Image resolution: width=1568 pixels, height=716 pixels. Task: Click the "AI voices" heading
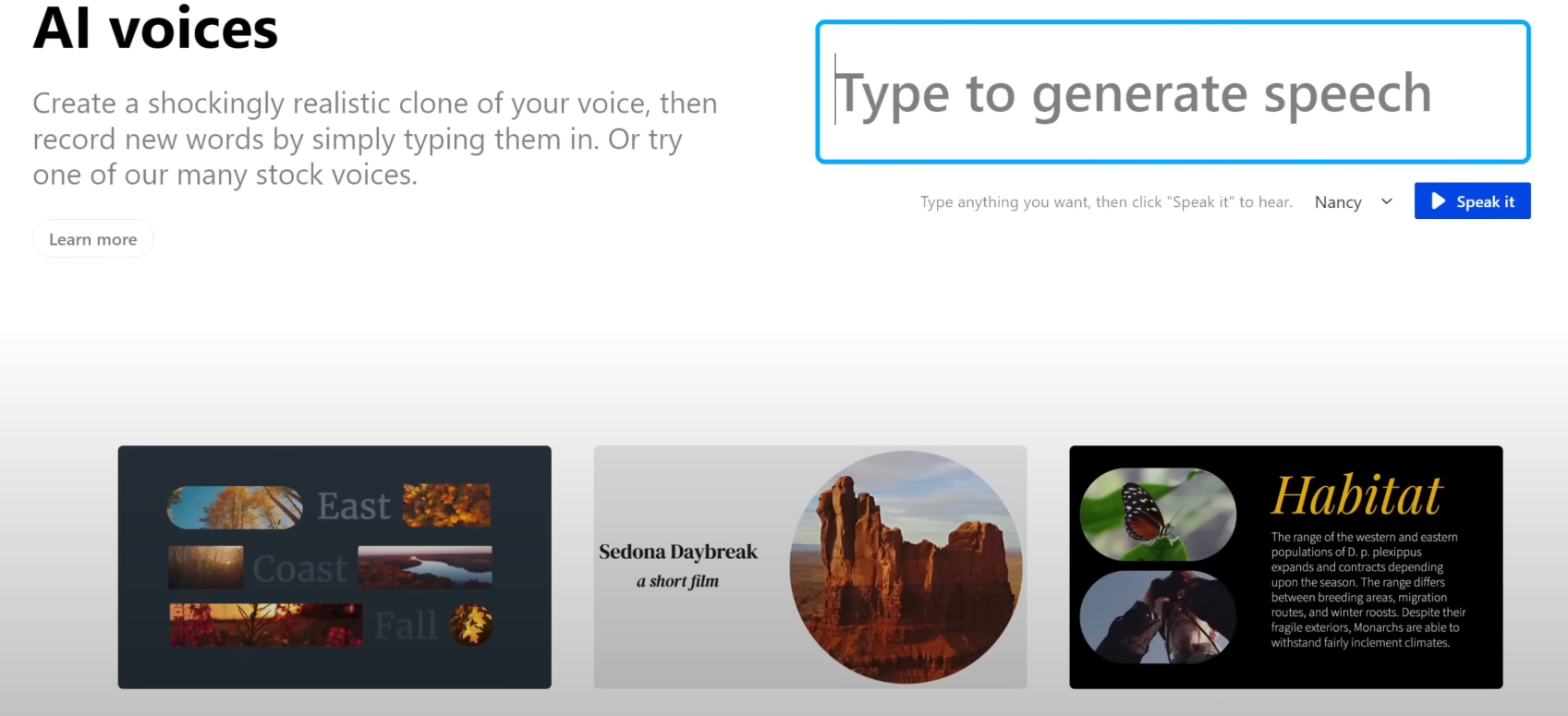[155, 29]
